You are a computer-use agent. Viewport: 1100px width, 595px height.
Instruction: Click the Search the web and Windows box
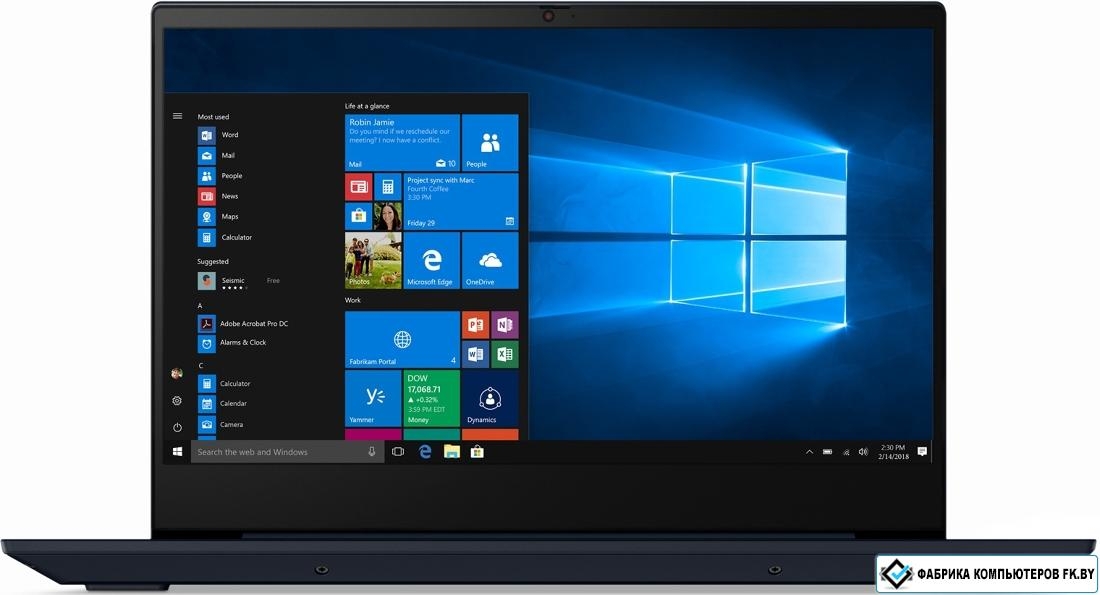[287, 452]
